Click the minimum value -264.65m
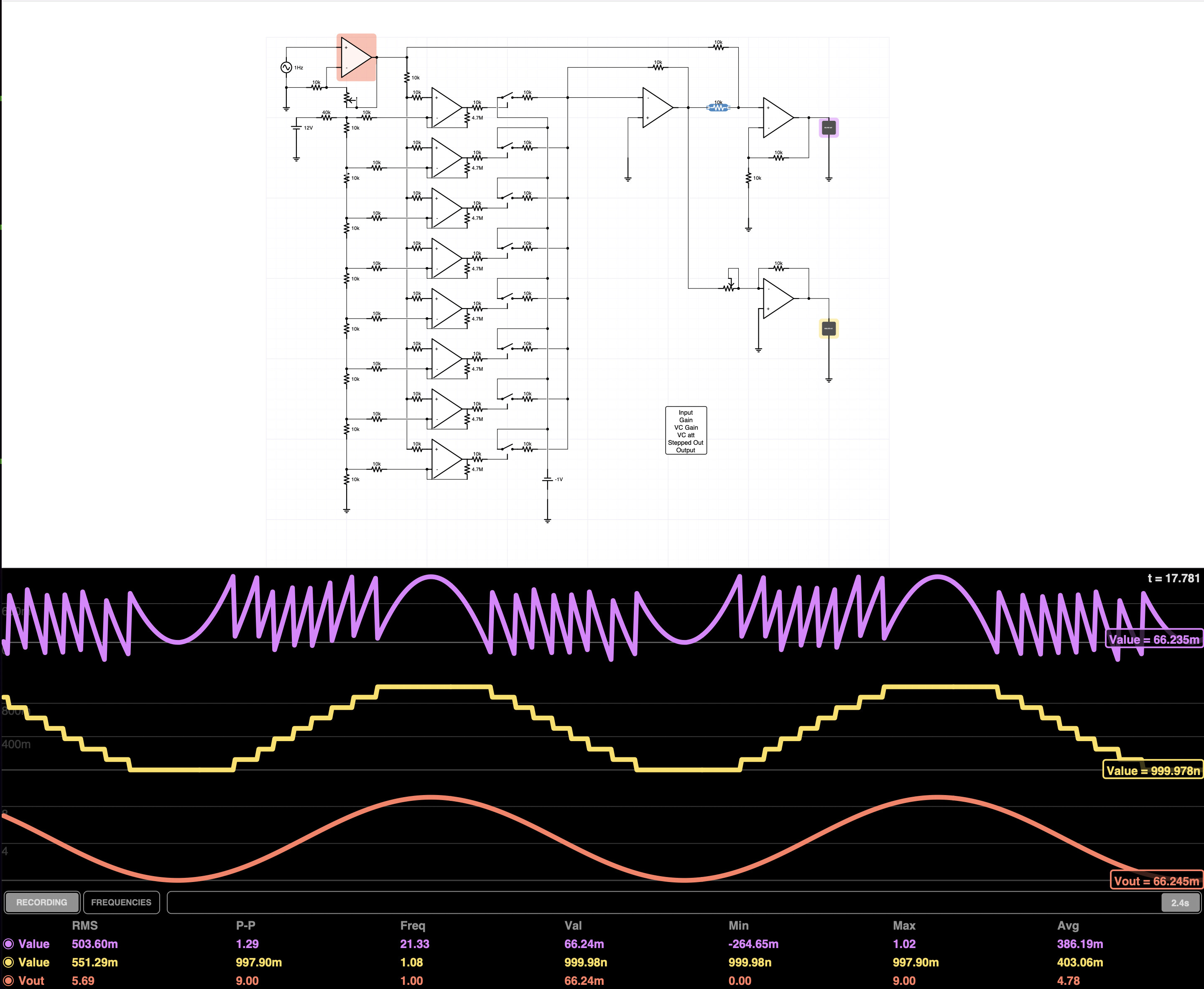Viewport: 1204px width, 989px height. [x=753, y=944]
